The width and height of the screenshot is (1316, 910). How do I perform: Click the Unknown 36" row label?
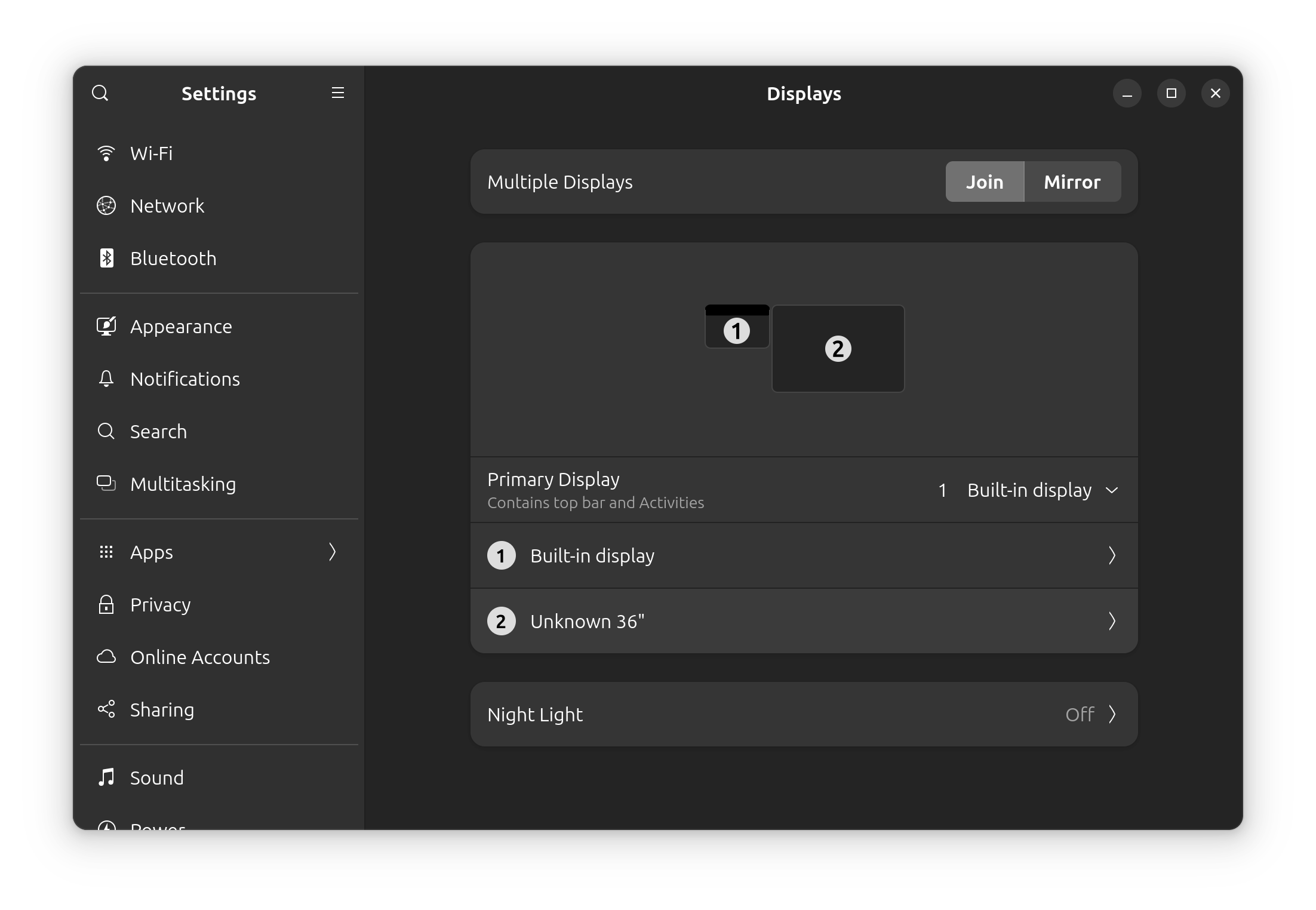click(x=587, y=621)
